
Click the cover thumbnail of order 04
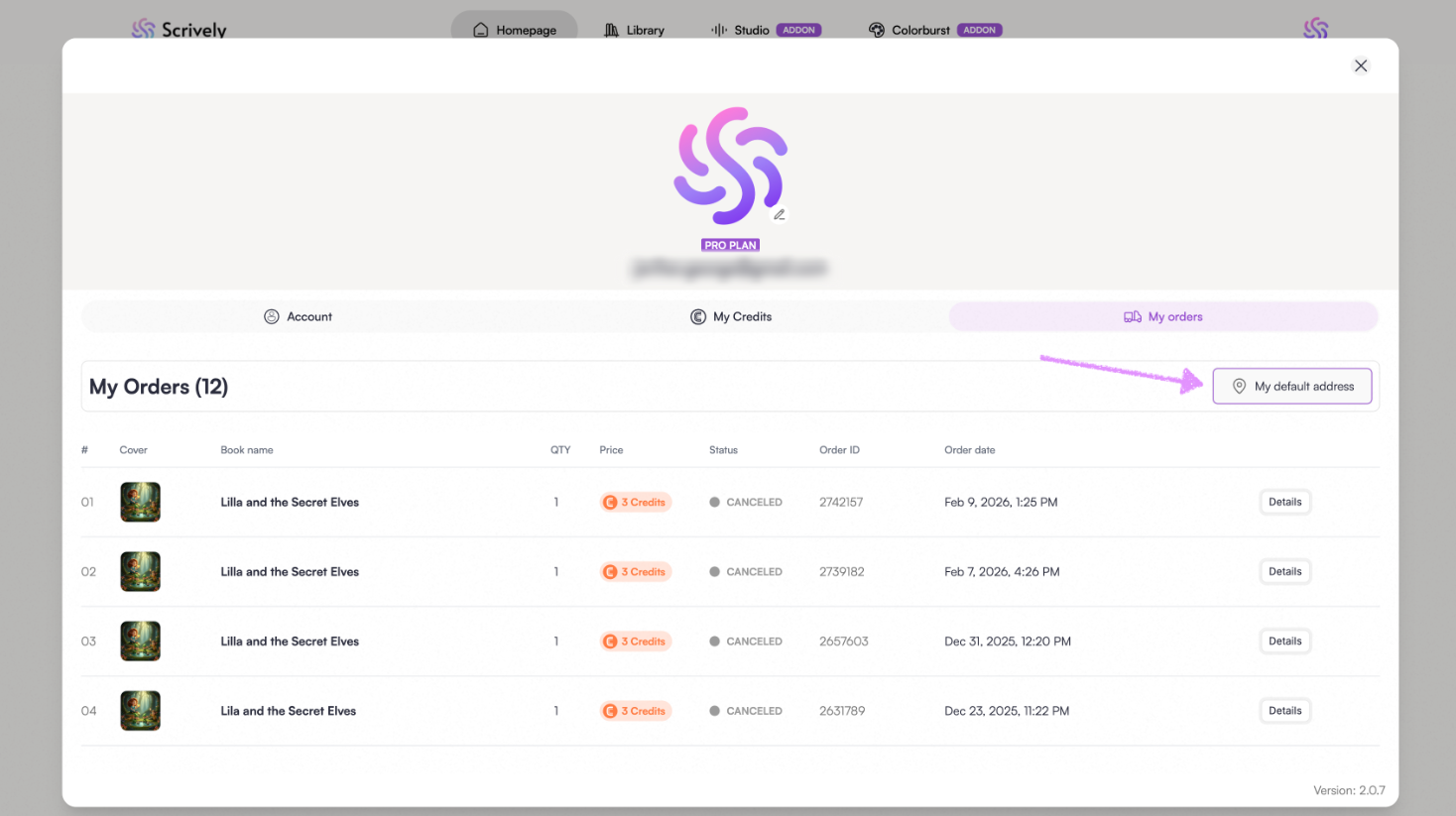(x=140, y=710)
